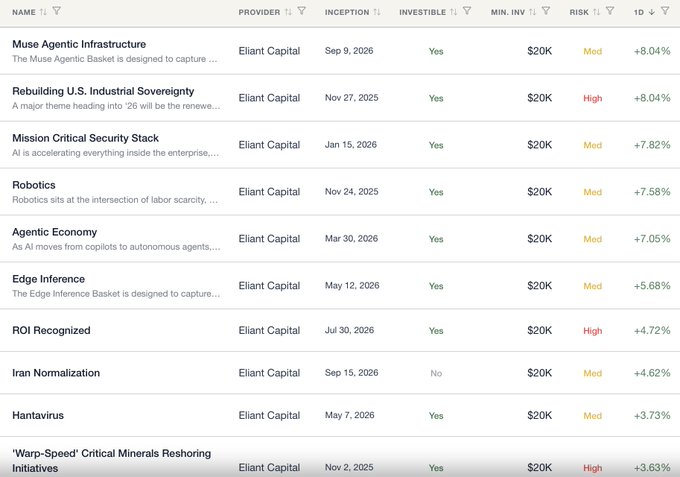Click the INVESTIBLE column header label
This screenshot has height=477, width=680.
pyautogui.click(x=422, y=12)
